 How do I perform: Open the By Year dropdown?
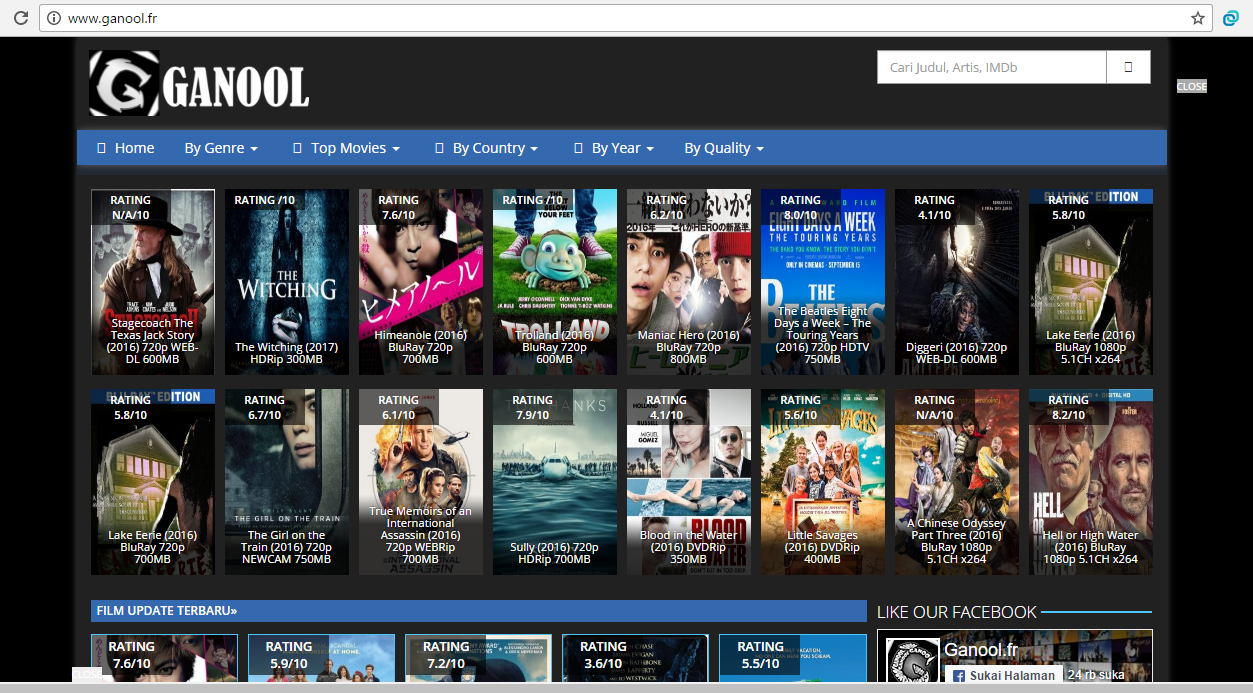(614, 148)
